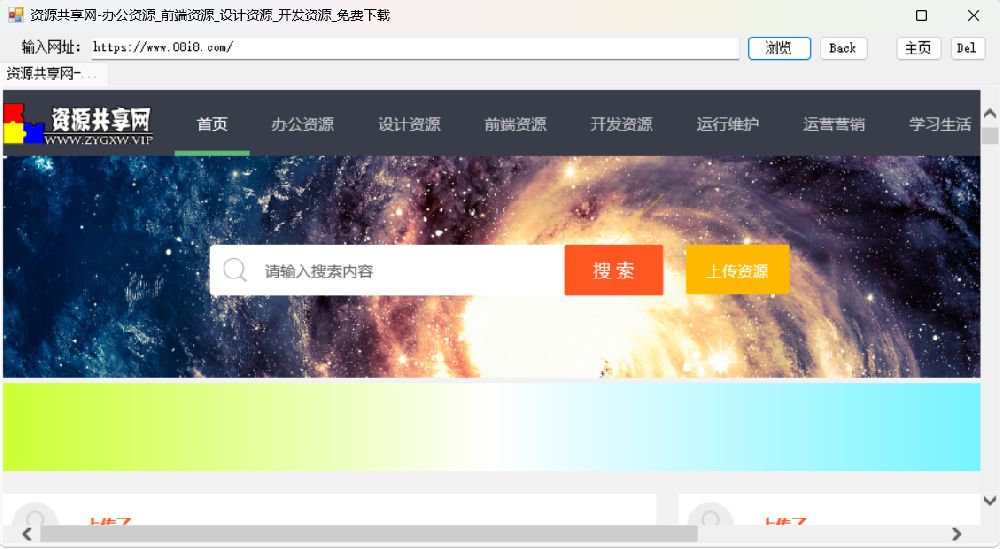Click the URL address input field
The width and height of the screenshot is (1000, 549).
pyautogui.click(x=414, y=48)
